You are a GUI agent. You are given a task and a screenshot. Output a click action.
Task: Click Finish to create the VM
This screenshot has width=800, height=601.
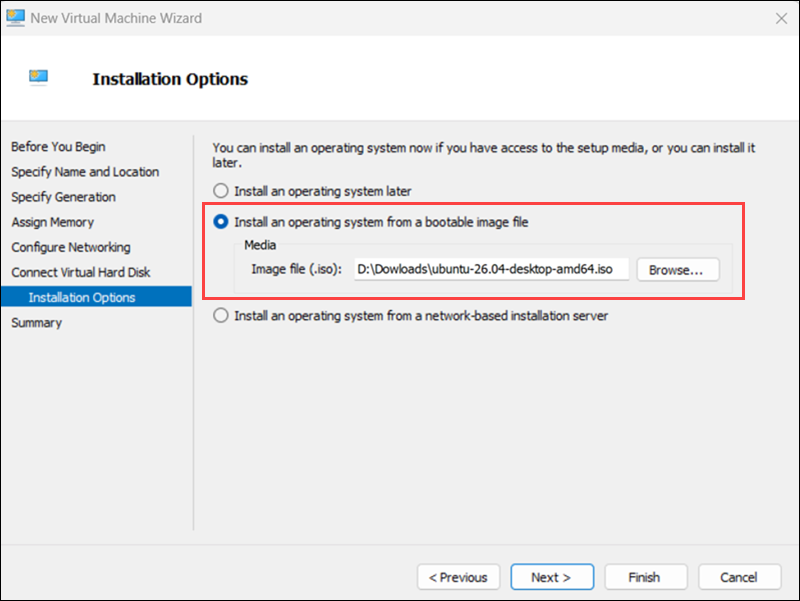[646, 577]
